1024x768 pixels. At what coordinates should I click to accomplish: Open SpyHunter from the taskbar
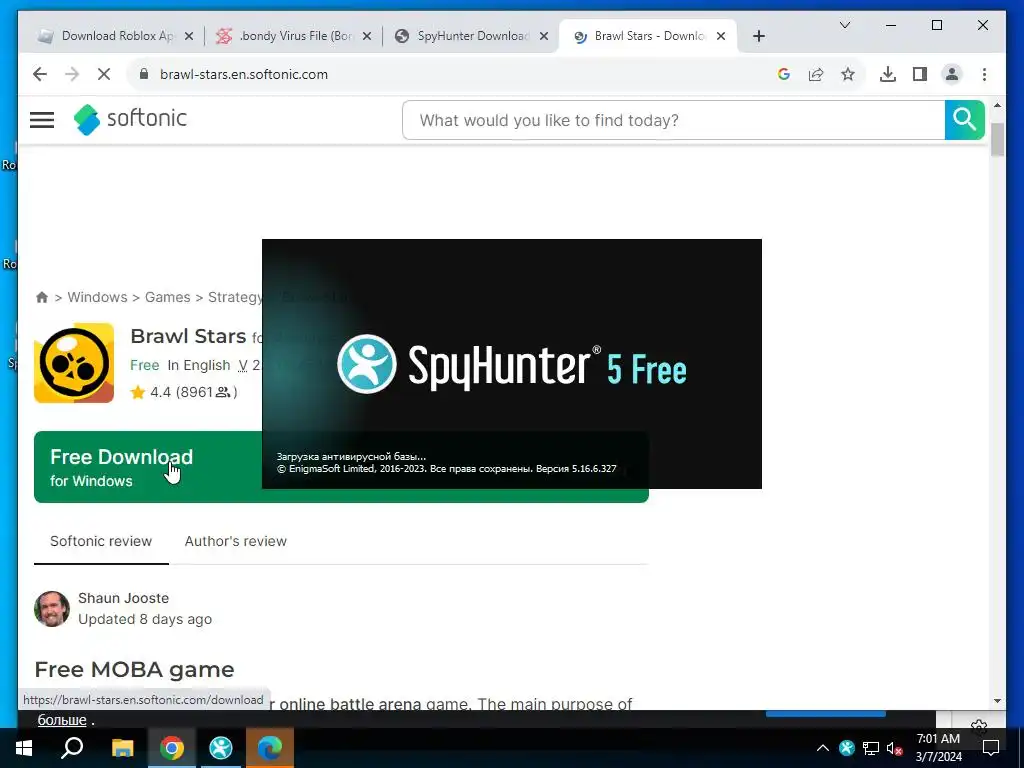click(221, 748)
